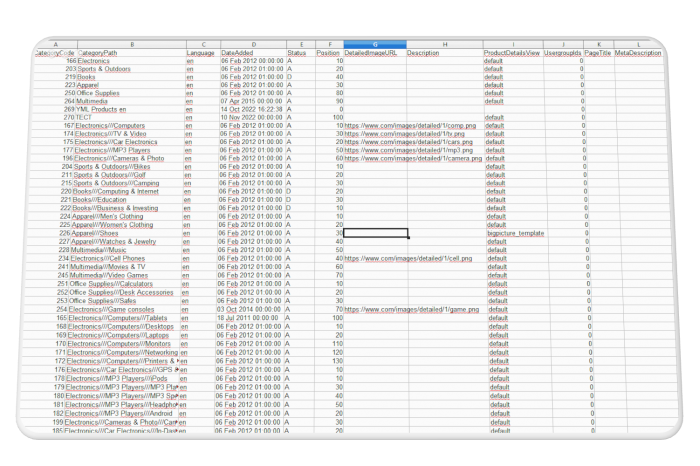Open the camera.png image URL cell
This screenshot has height=466, width=700.
pos(413,158)
